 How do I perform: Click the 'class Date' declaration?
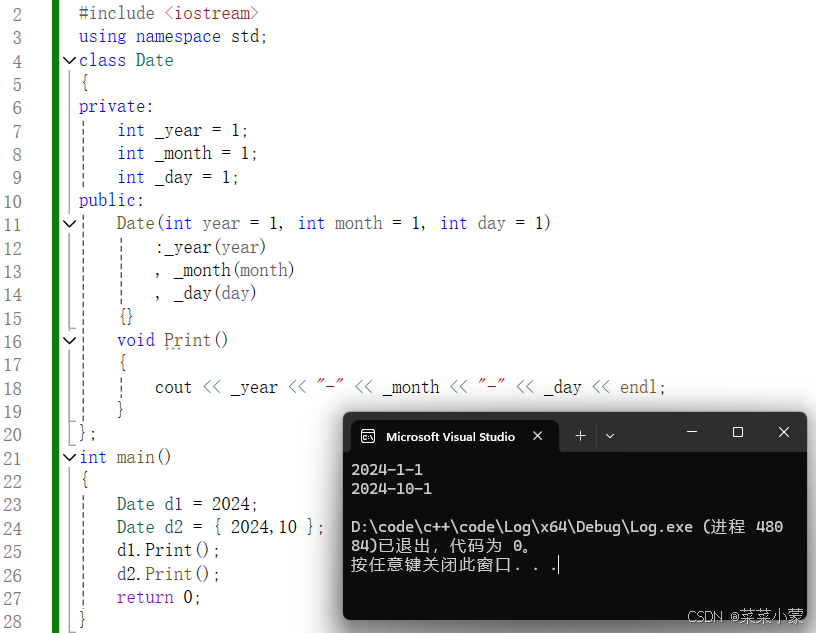(x=126, y=60)
